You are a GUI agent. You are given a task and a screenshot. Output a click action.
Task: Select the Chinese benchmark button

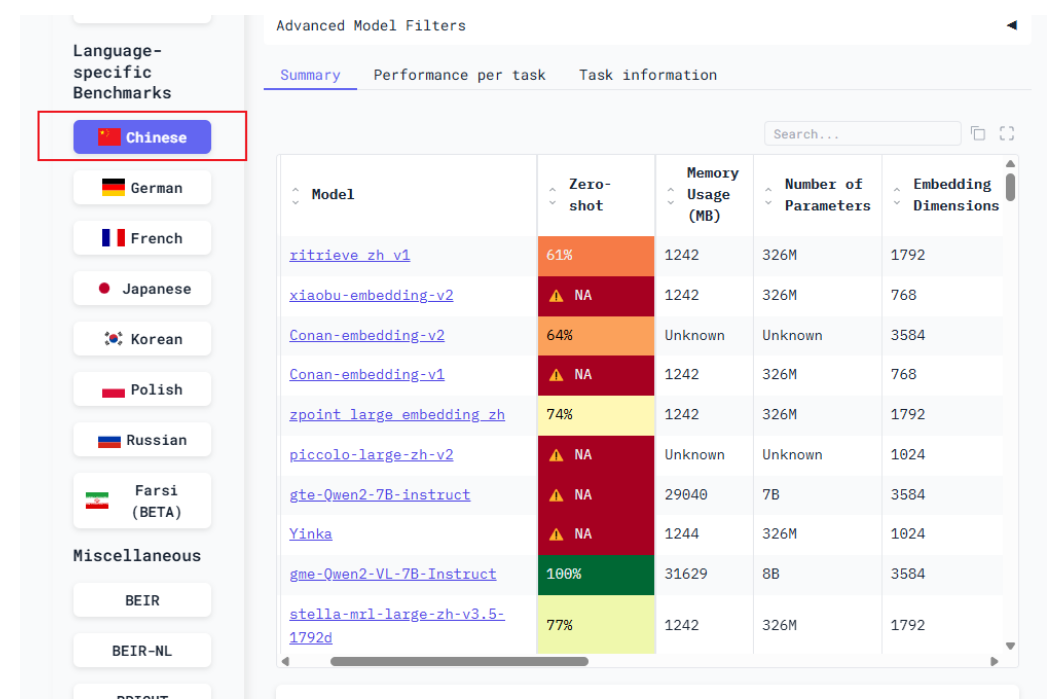point(142,137)
